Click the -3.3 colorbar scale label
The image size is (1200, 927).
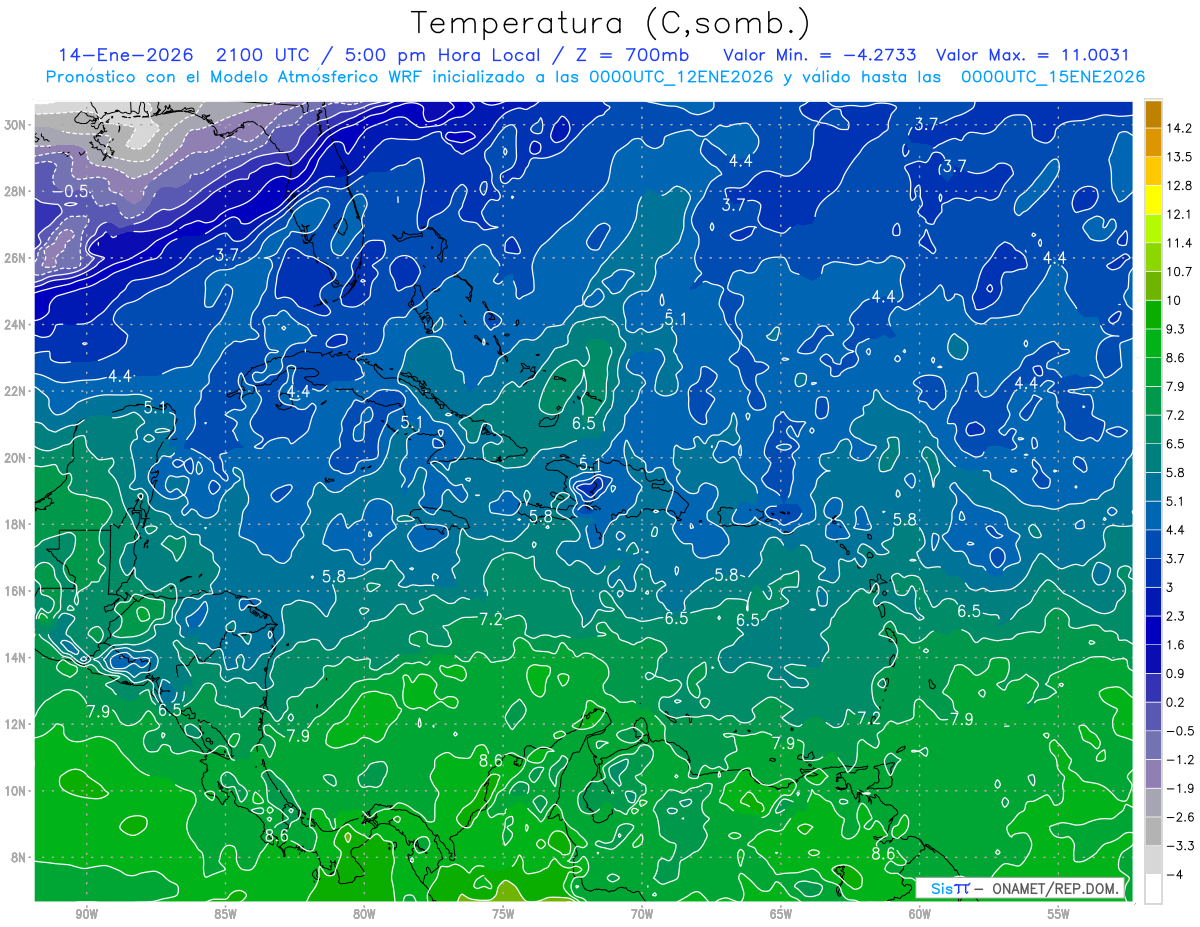(1180, 846)
